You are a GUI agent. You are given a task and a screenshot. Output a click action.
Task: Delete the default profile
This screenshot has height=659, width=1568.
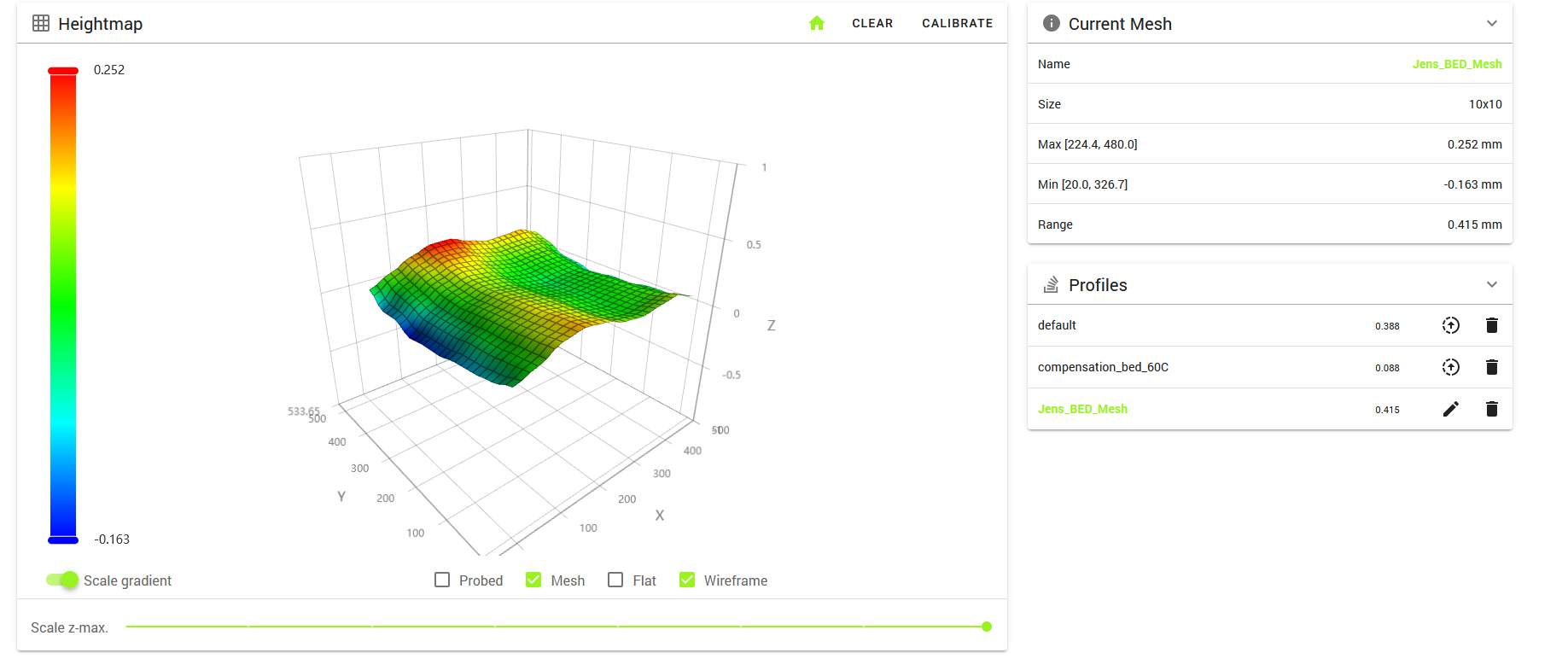(1492, 325)
